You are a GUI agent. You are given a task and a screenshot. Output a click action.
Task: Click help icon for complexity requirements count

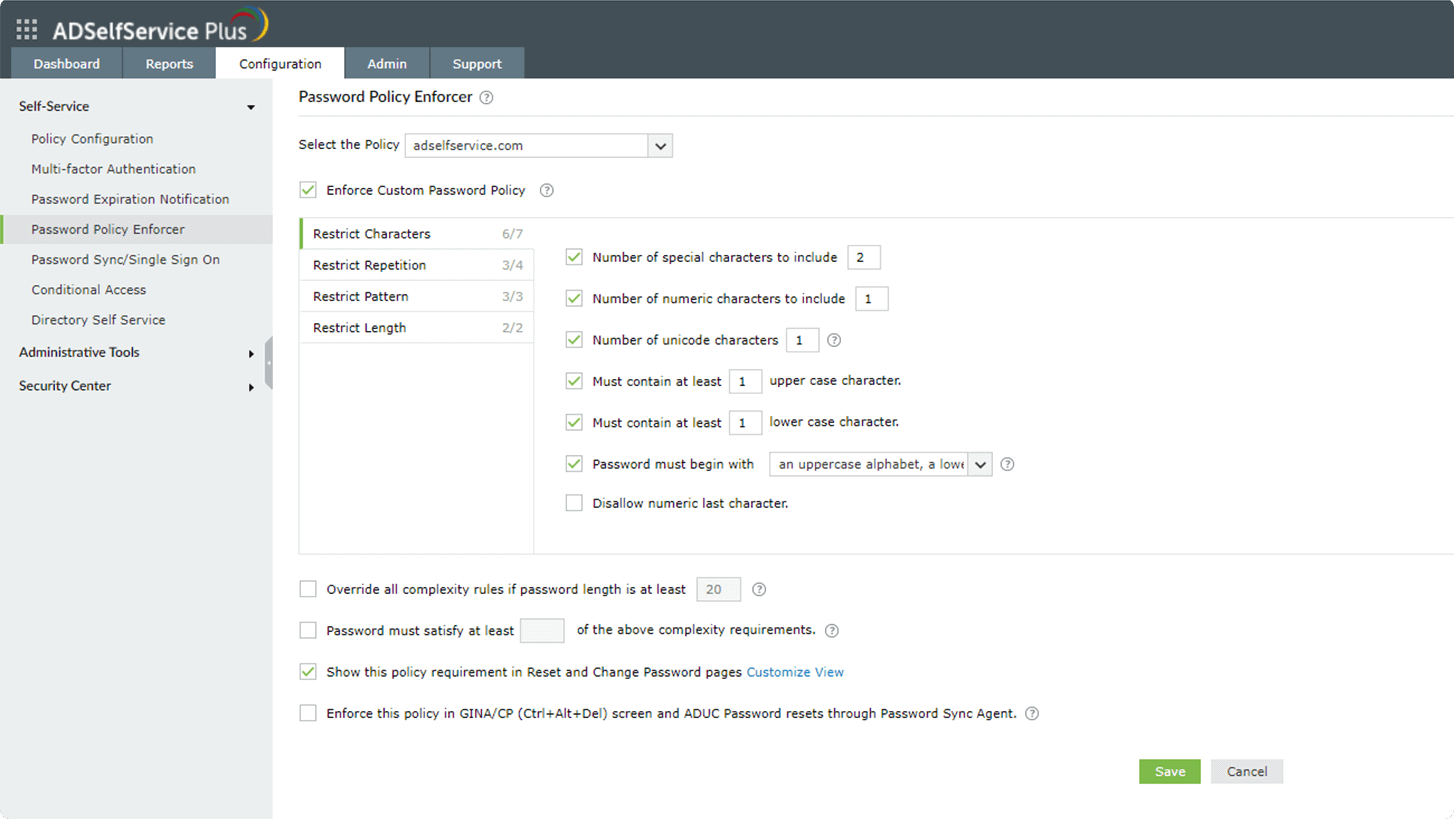(832, 631)
